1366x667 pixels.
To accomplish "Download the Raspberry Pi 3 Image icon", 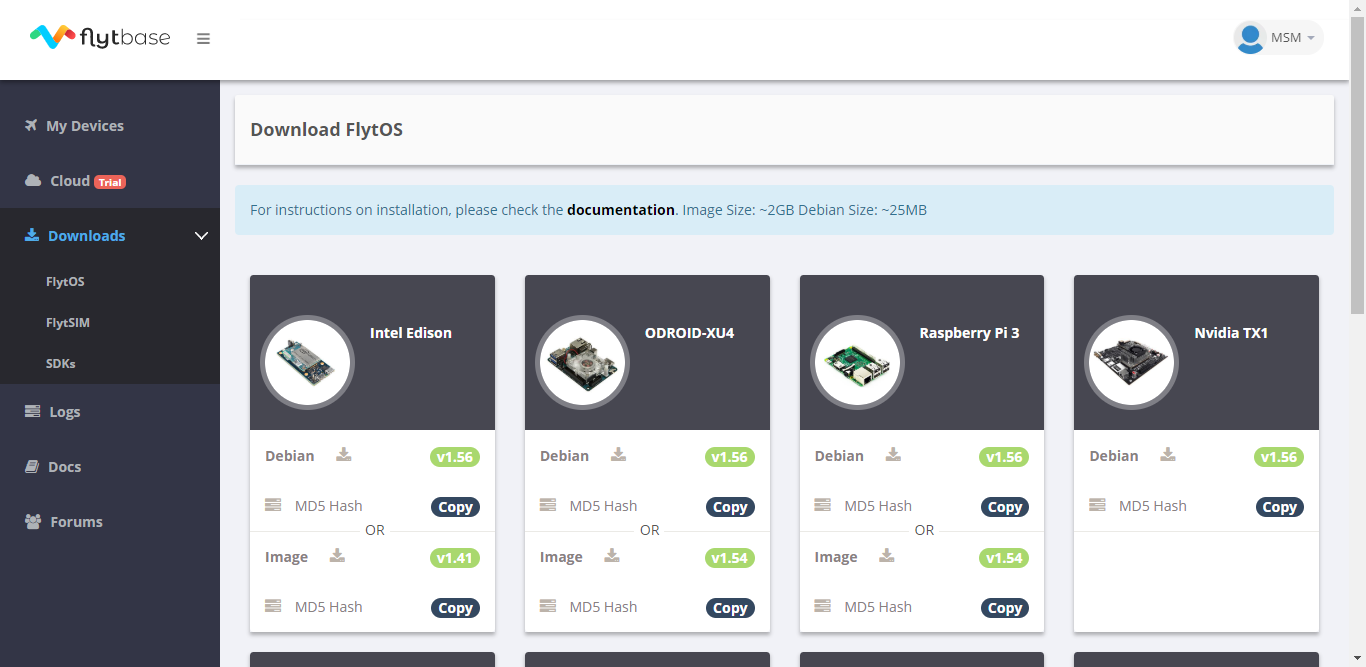I will [x=887, y=556].
